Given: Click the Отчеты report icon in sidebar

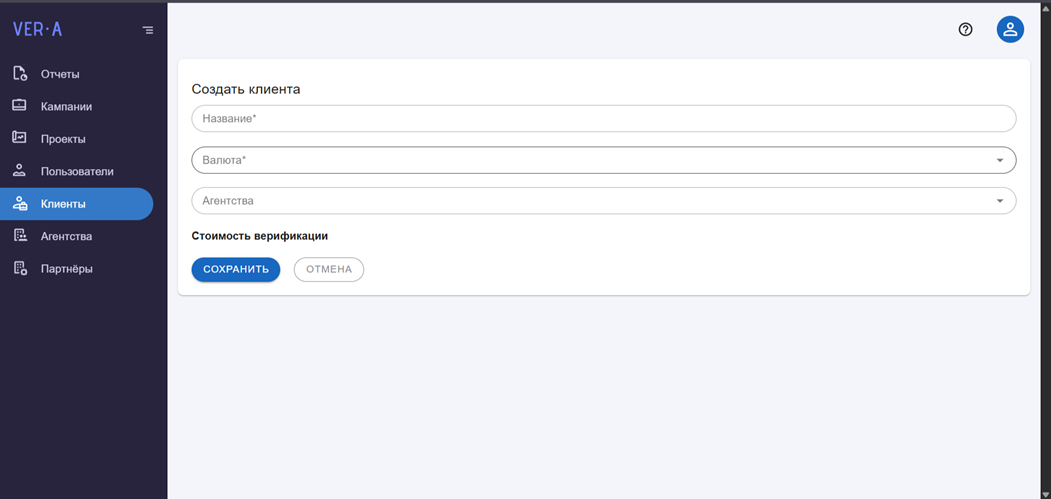Looking at the screenshot, I should tap(20, 74).
